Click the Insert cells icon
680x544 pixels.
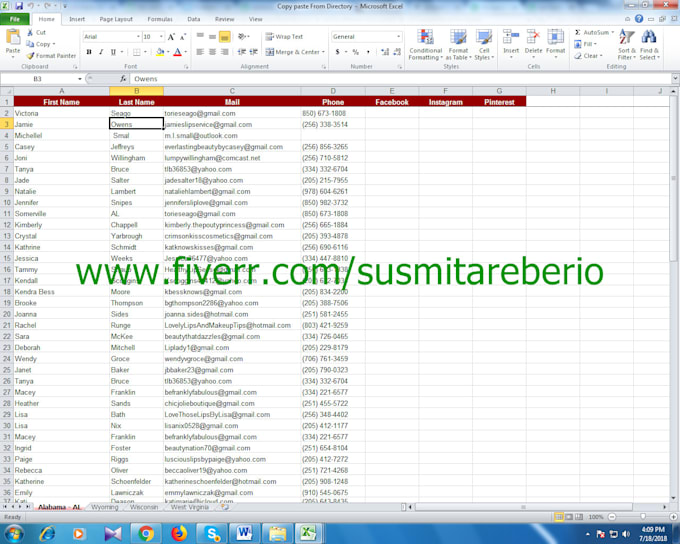click(x=511, y=37)
